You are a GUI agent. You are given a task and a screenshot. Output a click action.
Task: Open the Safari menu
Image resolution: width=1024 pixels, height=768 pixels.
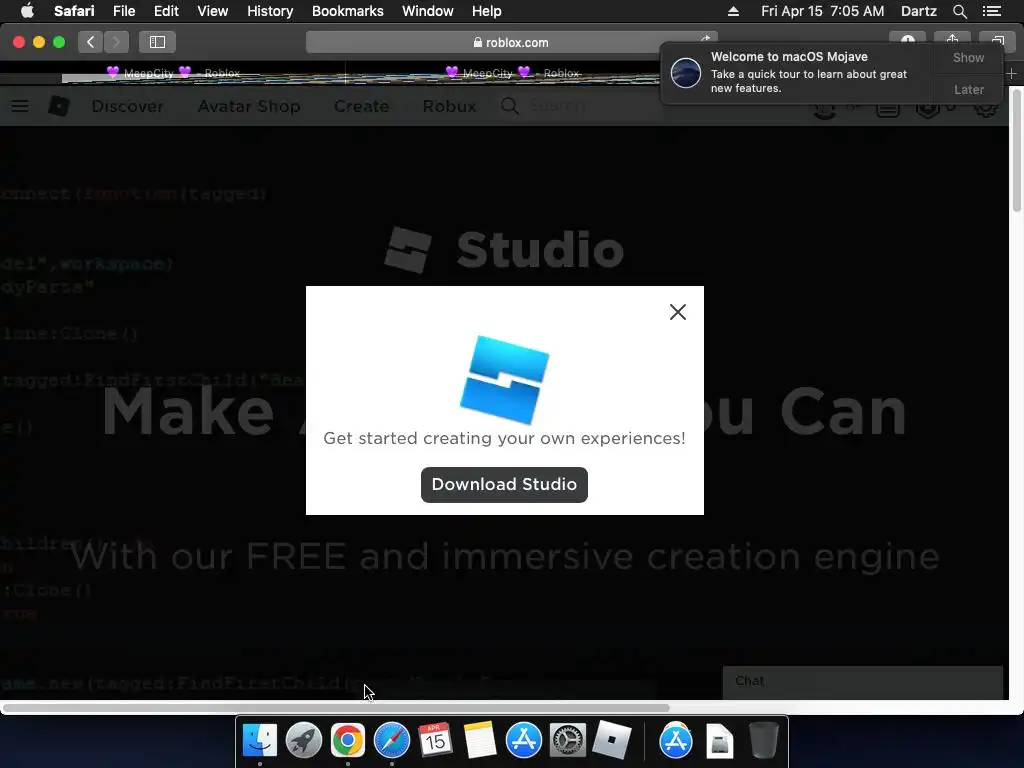click(x=74, y=11)
